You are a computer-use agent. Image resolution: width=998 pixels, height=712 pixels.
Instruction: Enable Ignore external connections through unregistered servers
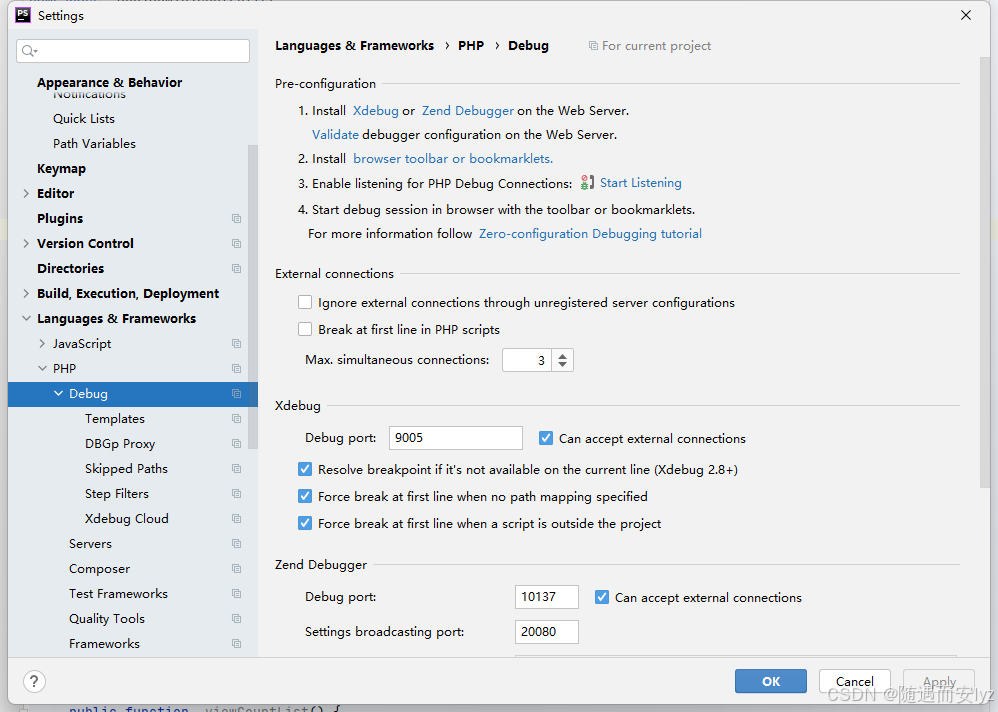305,302
